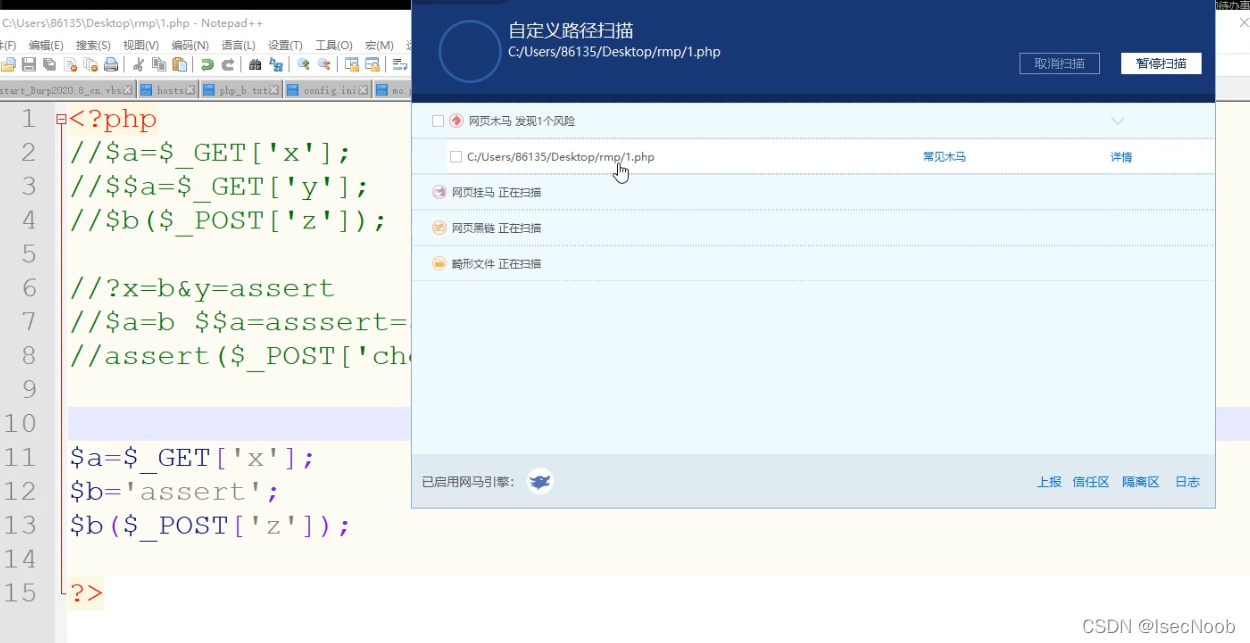
Task: Click the 畸形文件 category icon
Action: coord(438,264)
